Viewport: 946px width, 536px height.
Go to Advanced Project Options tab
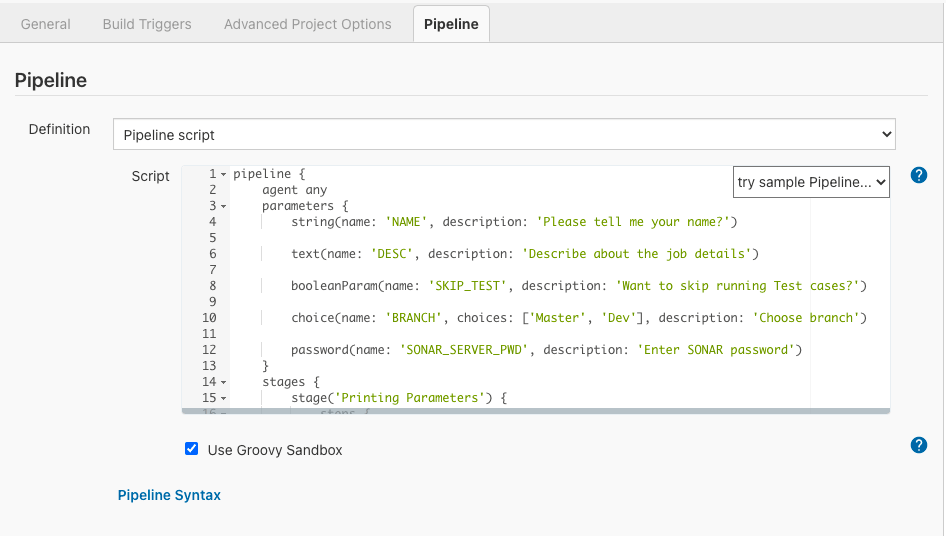point(307,24)
